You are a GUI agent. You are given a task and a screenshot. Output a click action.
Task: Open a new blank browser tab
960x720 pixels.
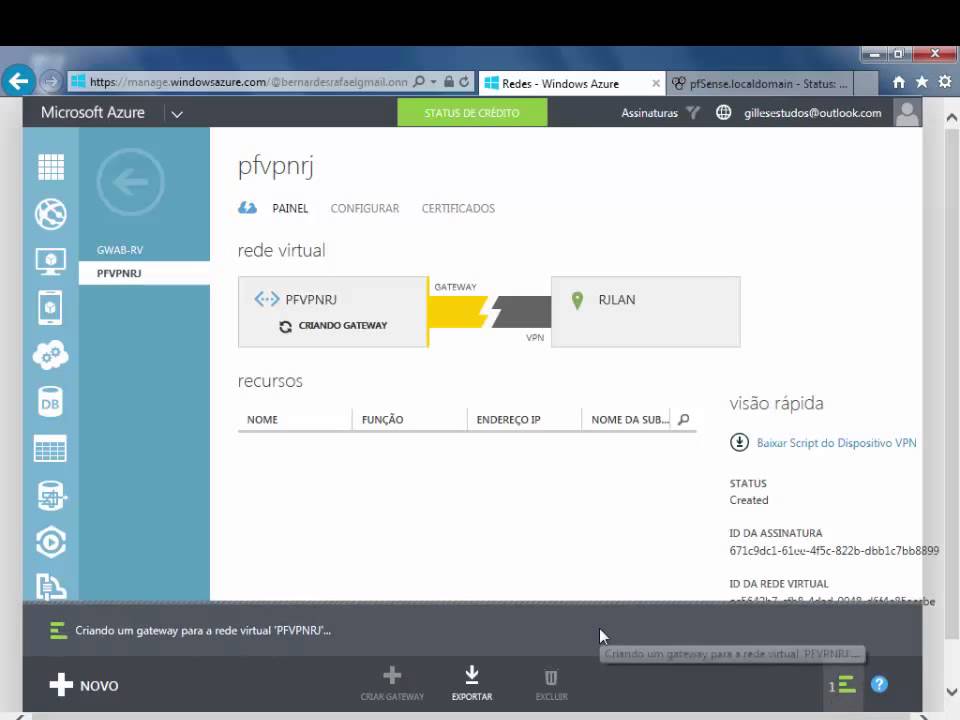point(866,84)
